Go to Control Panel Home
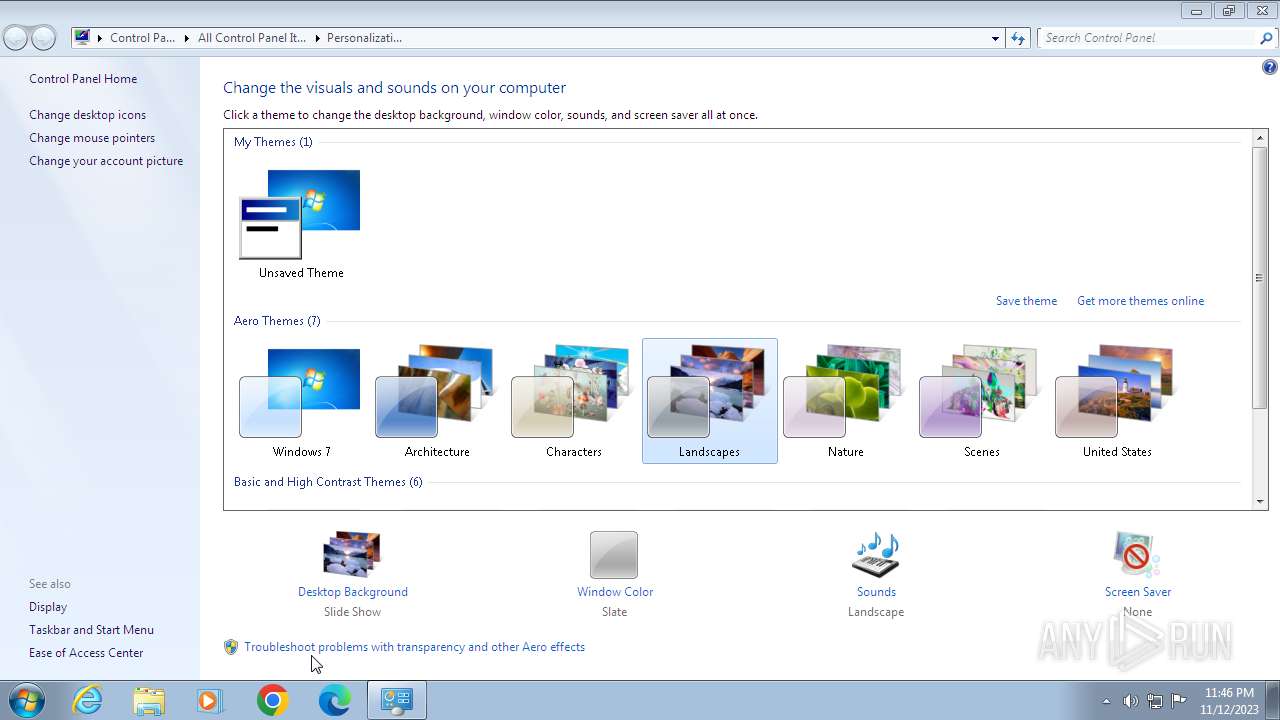1280x720 pixels. [x=83, y=79]
